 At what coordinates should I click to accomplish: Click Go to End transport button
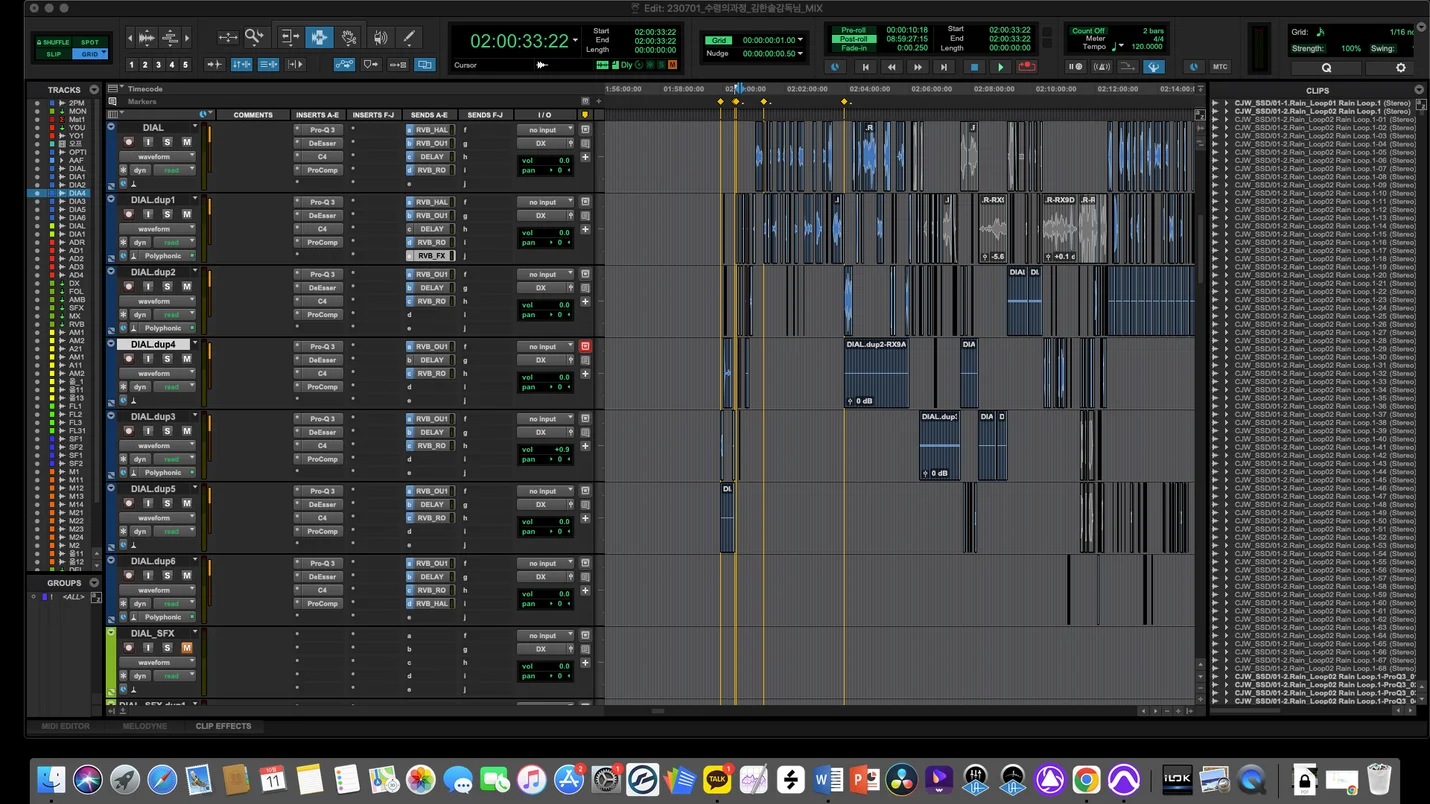point(944,67)
